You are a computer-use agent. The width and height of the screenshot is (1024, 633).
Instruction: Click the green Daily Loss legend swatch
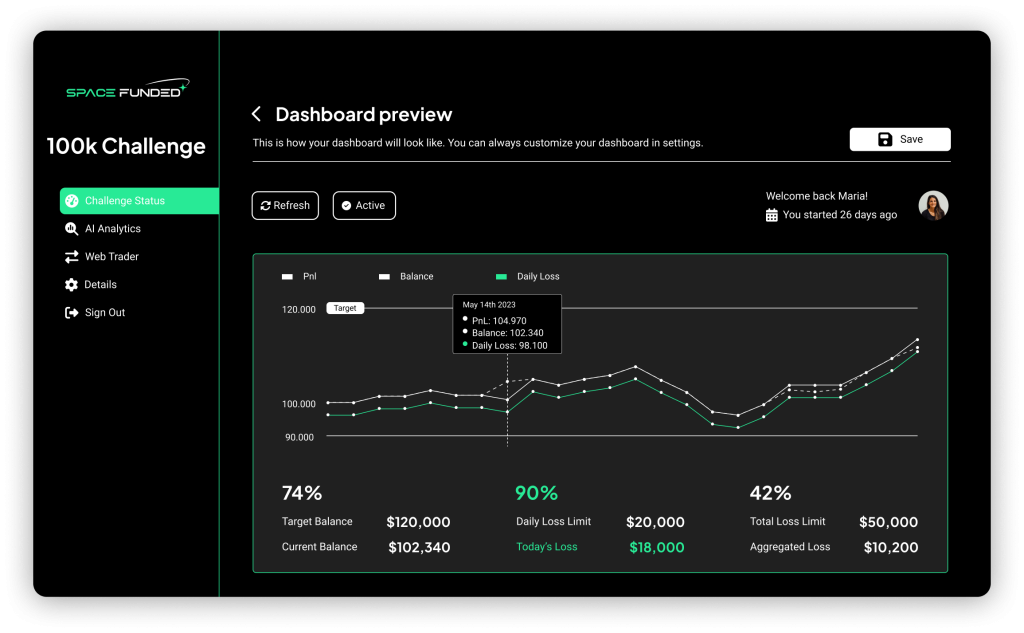click(502, 276)
